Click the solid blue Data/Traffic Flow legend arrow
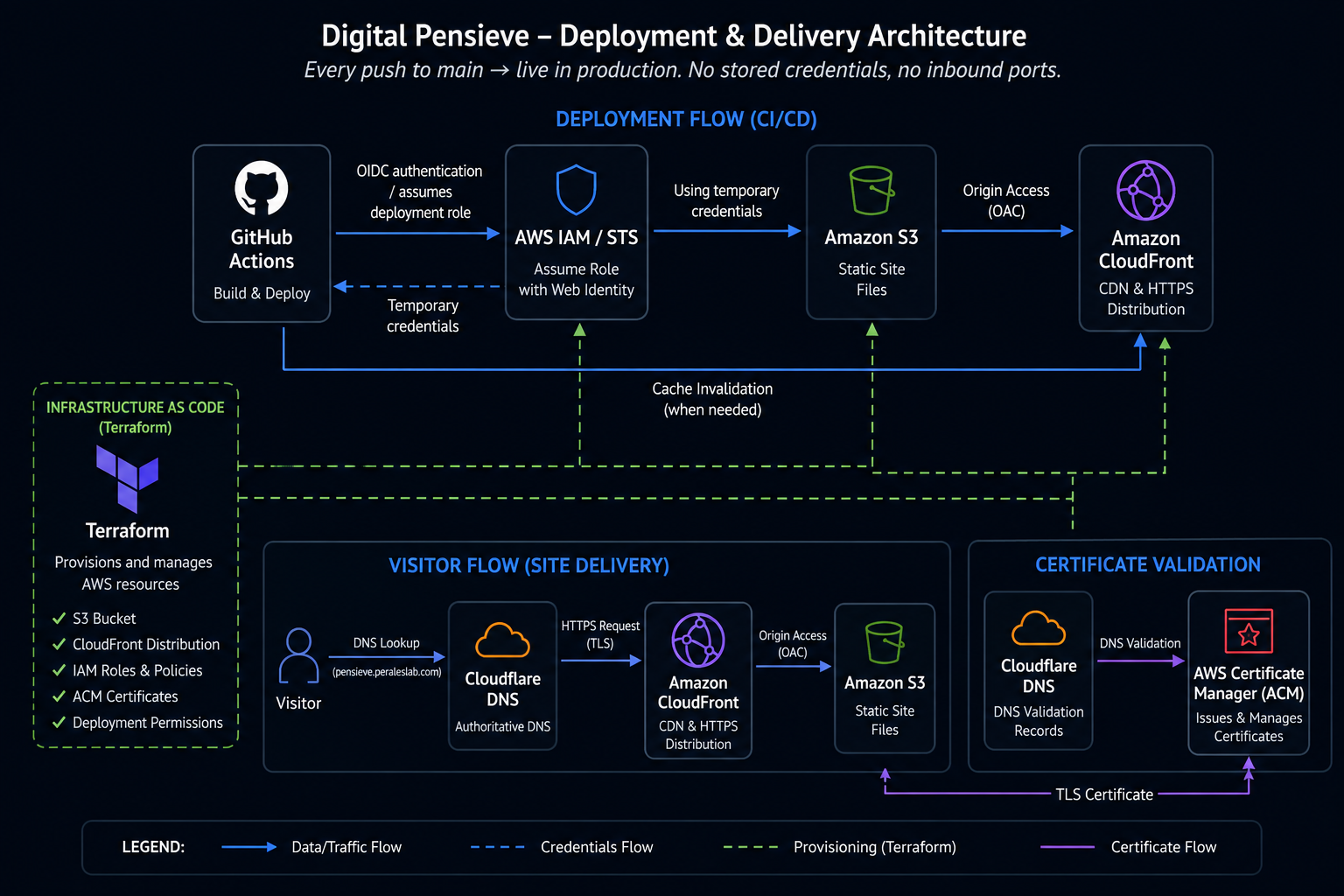1344x896 pixels. coord(249,847)
